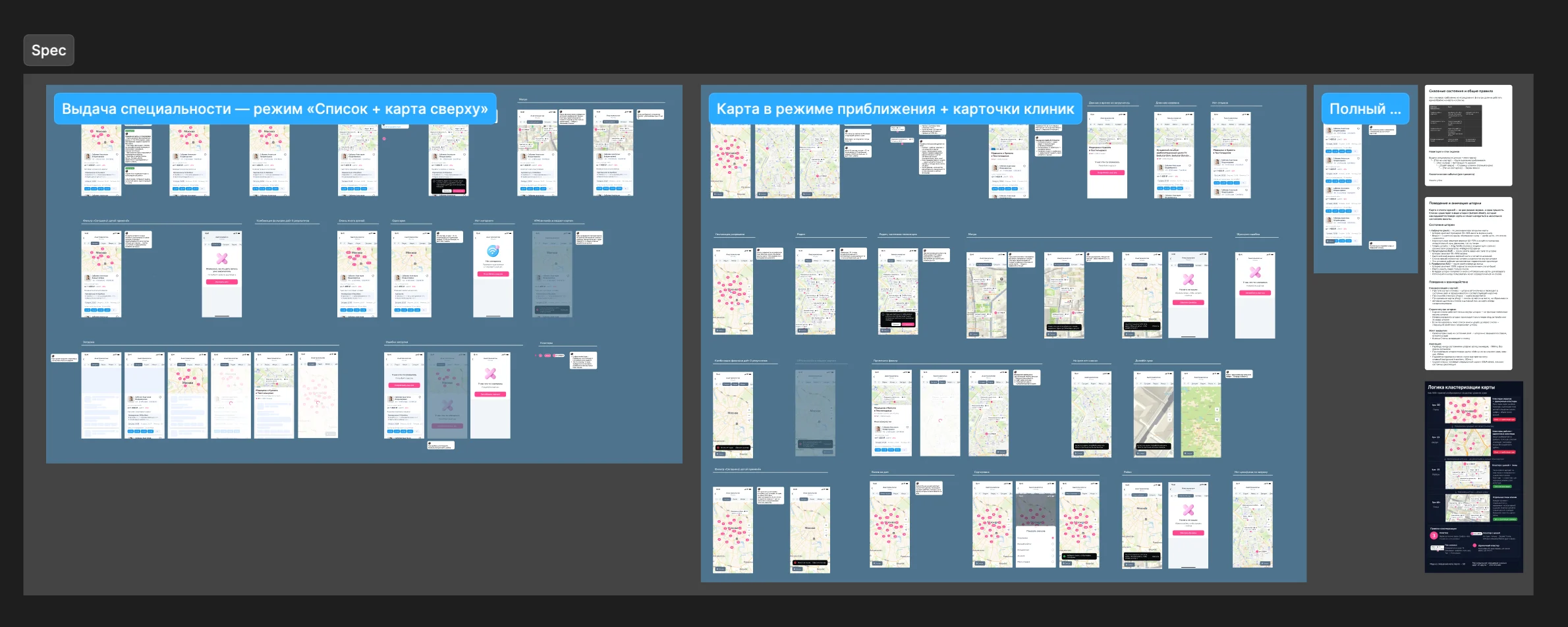This screenshot has width=1568, height=627.
Task: Select the Spec page label
Action: [x=49, y=50]
